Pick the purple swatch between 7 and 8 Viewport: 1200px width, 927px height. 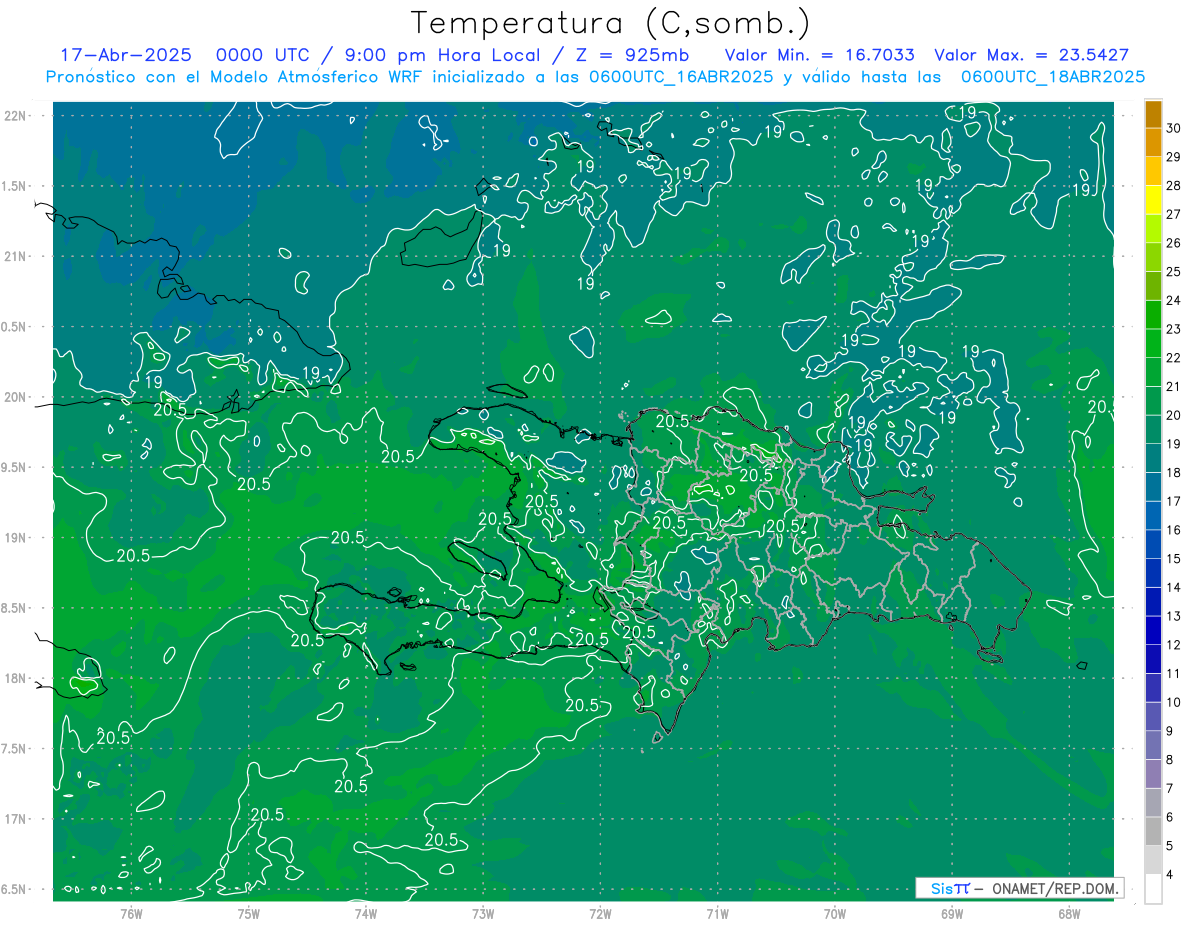1153,775
